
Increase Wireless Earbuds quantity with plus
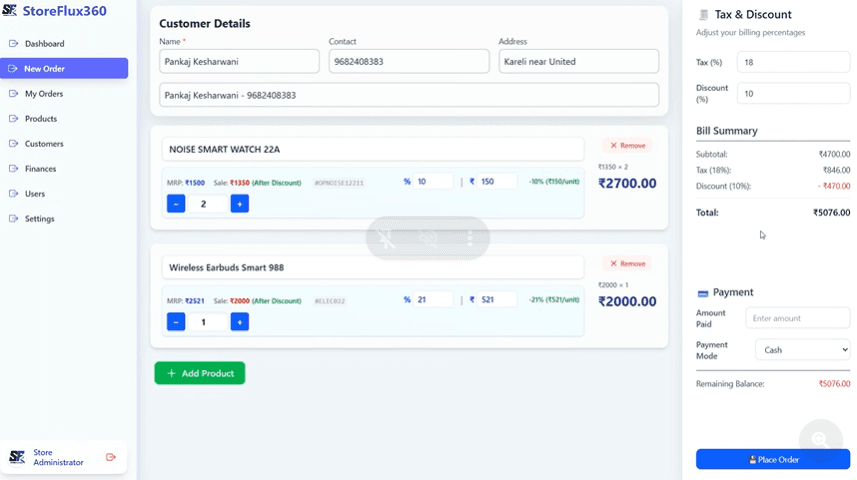tap(239, 322)
